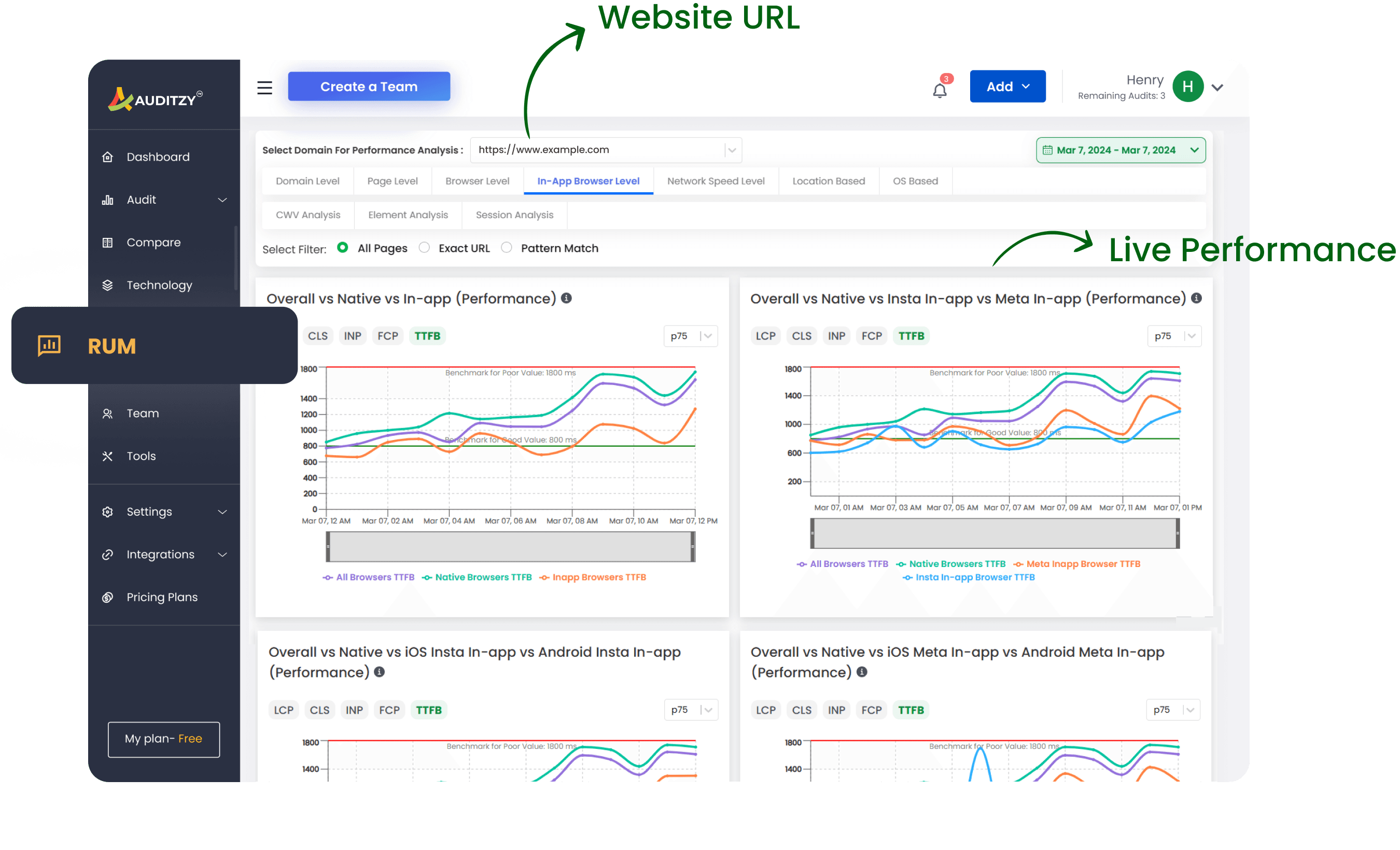Click the RUM panel icon in sidebar

click(49, 345)
